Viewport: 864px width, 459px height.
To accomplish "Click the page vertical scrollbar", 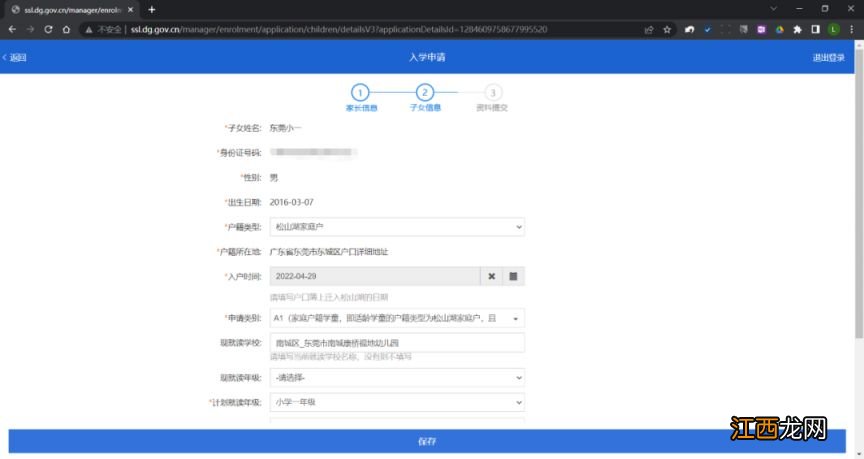I will click(859, 193).
